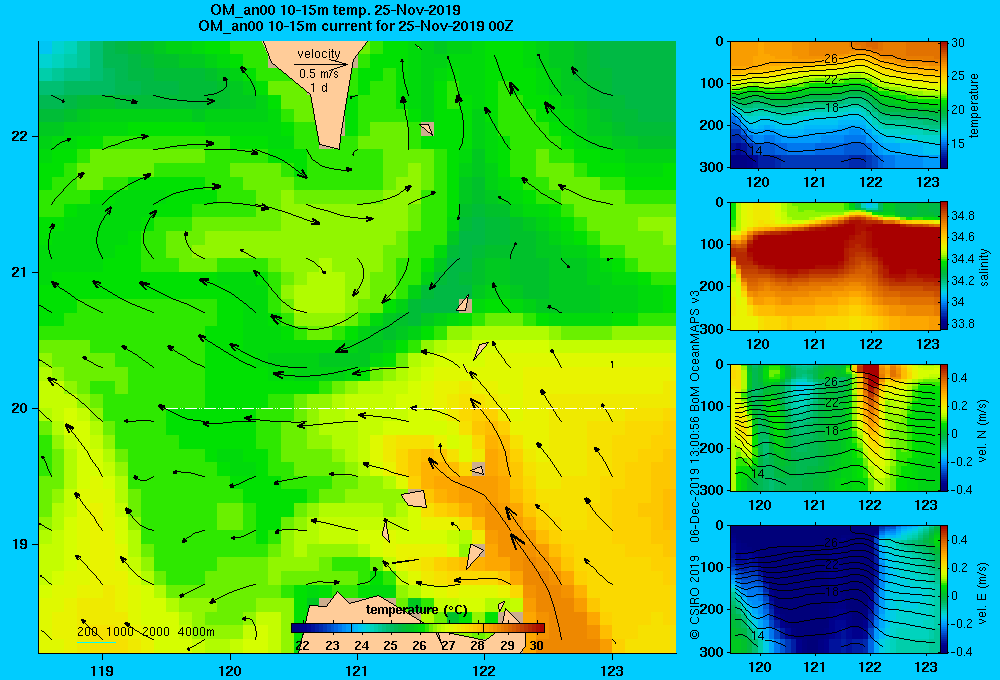Click the Taiwan landmass at top of map
Image resolution: width=1000 pixels, height=680 pixels.
(x=321, y=89)
